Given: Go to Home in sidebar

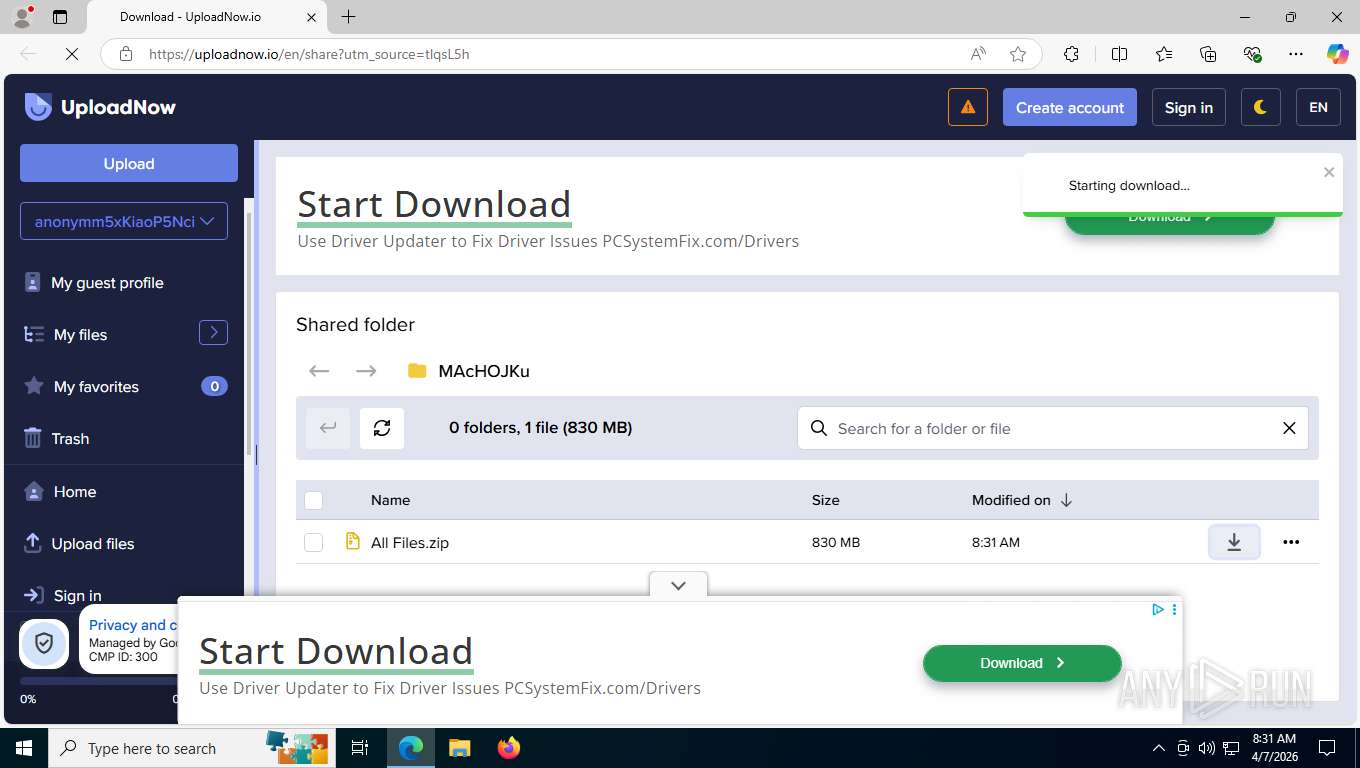Looking at the screenshot, I should [60, 492].
